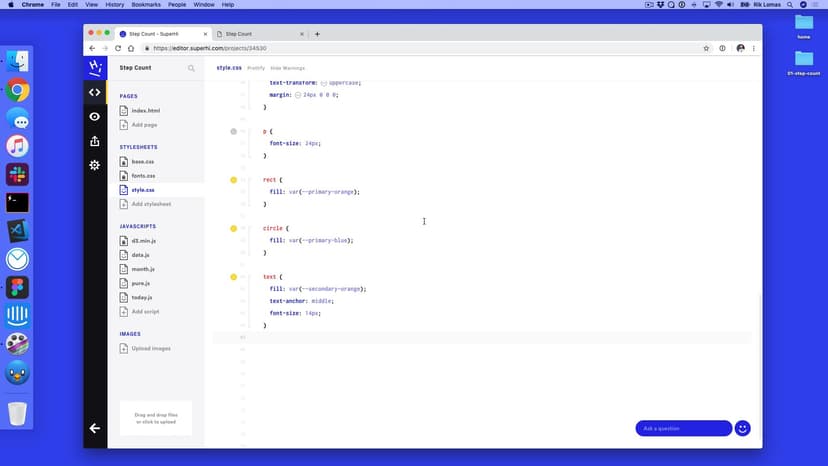Open the uppercase value picker in text-transform line

324,83
